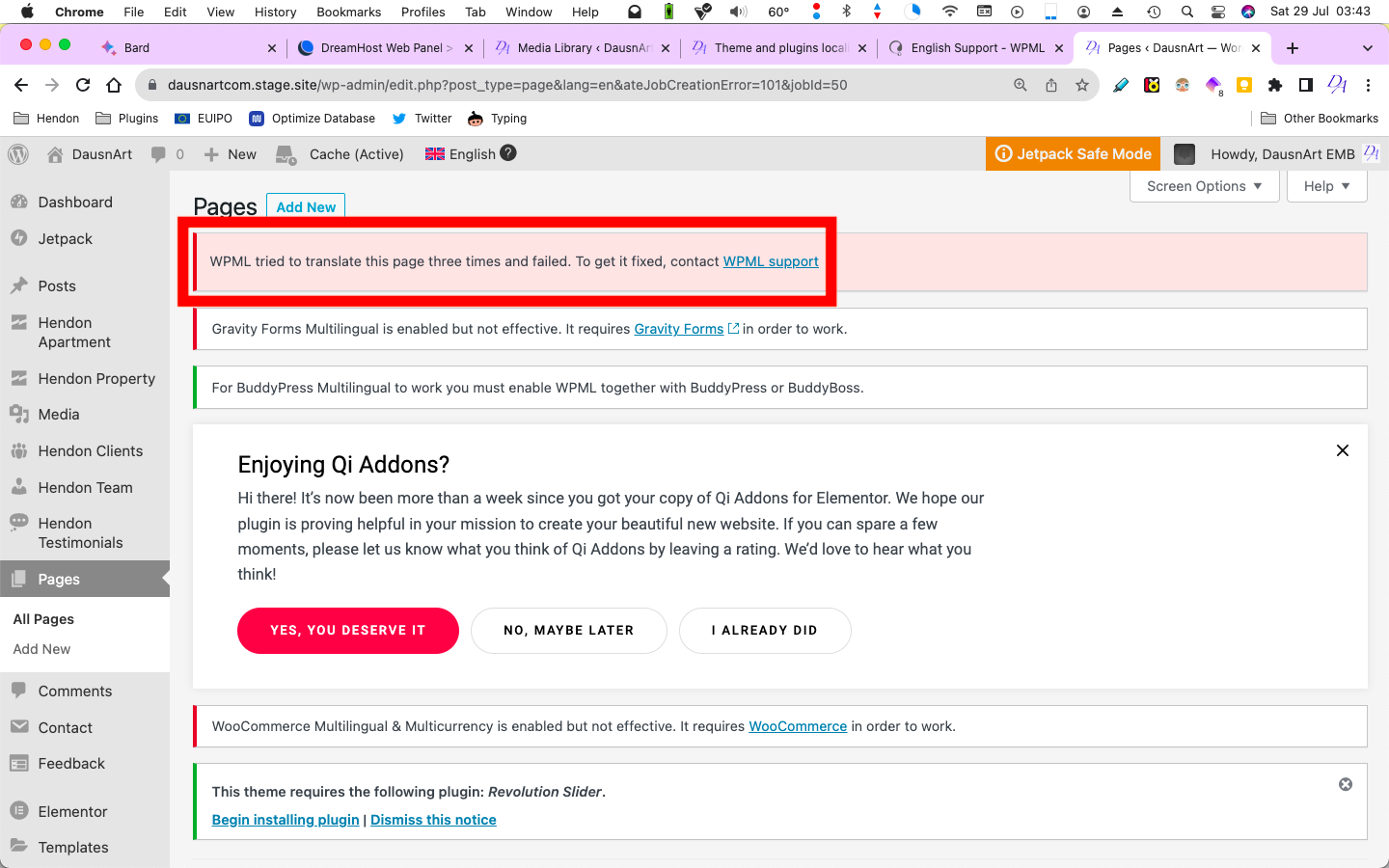This screenshot has height=868, width=1389.
Task: Switch to English Support - WPML tab
Action: point(976,47)
